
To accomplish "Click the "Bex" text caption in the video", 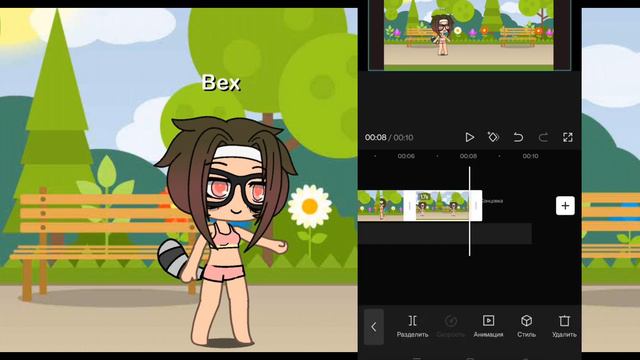I will 221,83.
